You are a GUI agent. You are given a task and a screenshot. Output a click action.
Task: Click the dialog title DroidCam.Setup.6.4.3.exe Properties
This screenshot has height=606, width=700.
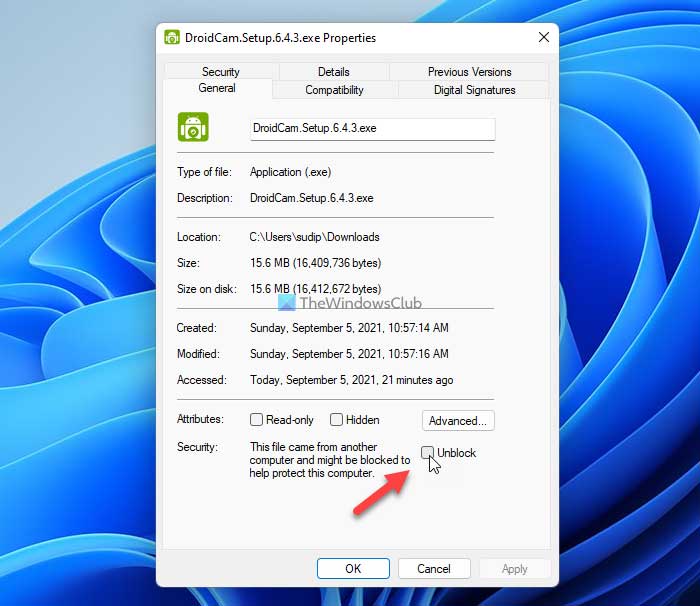(x=280, y=38)
